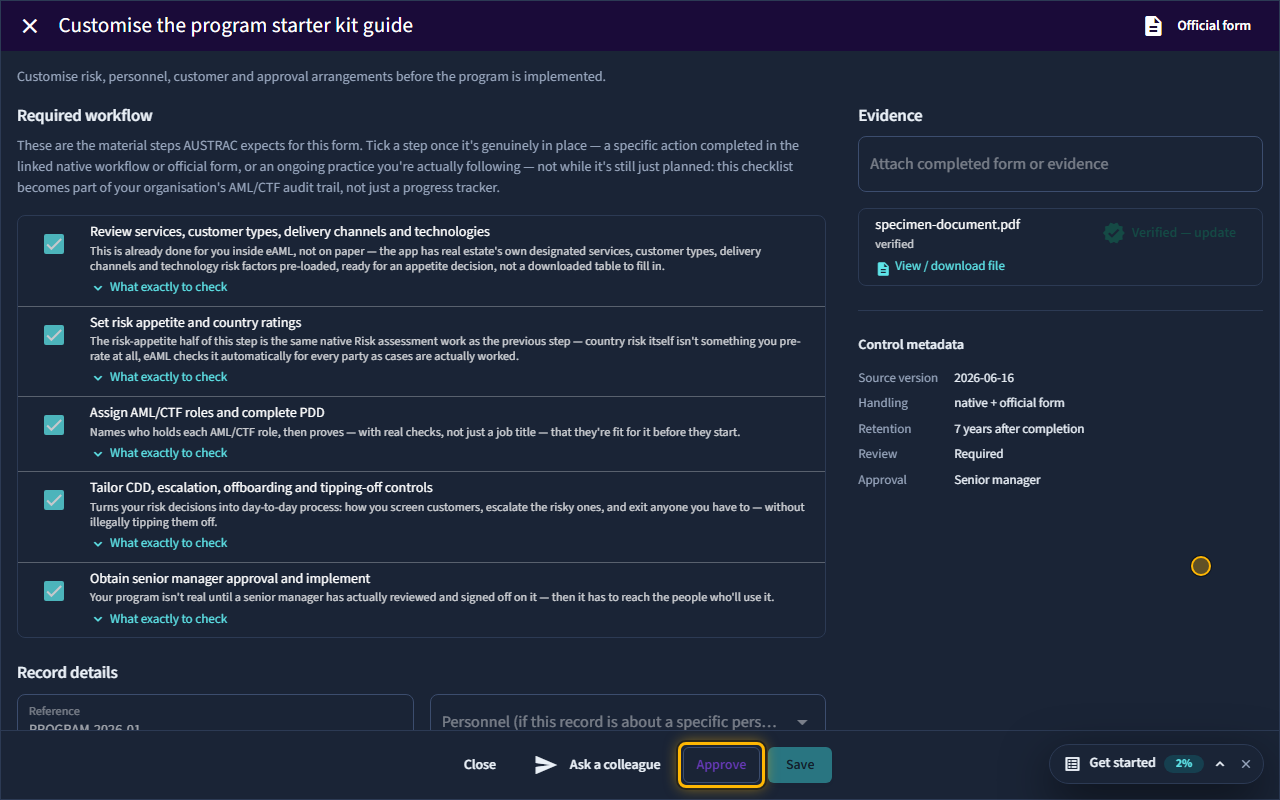Click the Retention value 7 years after completion
This screenshot has height=800, width=1280.
[x=1019, y=429]
